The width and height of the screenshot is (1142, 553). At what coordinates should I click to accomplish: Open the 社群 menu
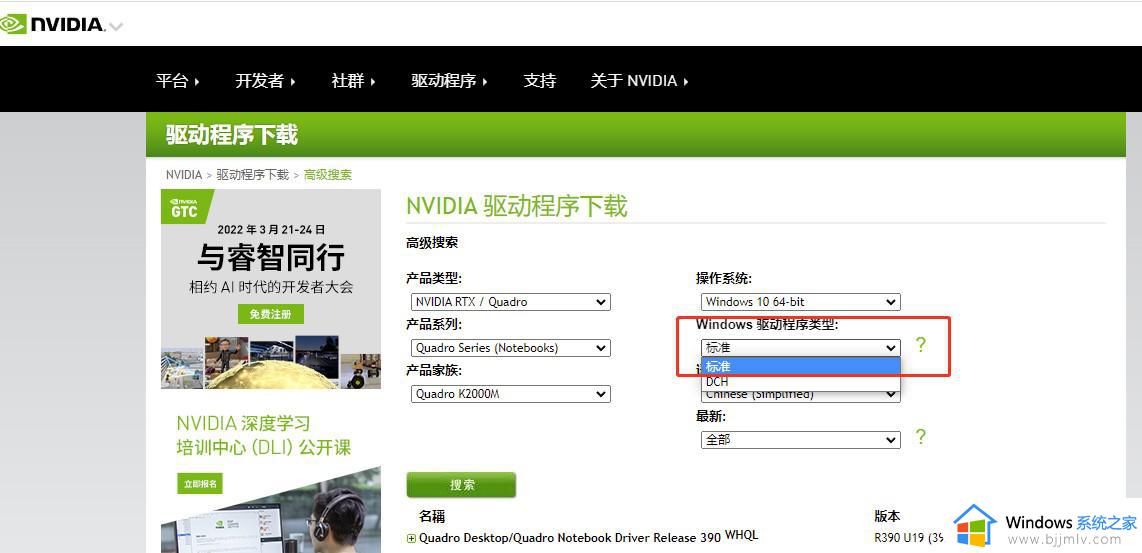pyautogui.click(x=353, y=81)
